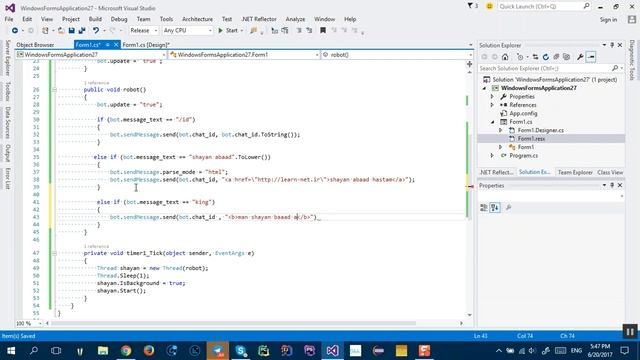The image size is (640, 360).
Task: Open the File menu
Action: pos(9,19)
